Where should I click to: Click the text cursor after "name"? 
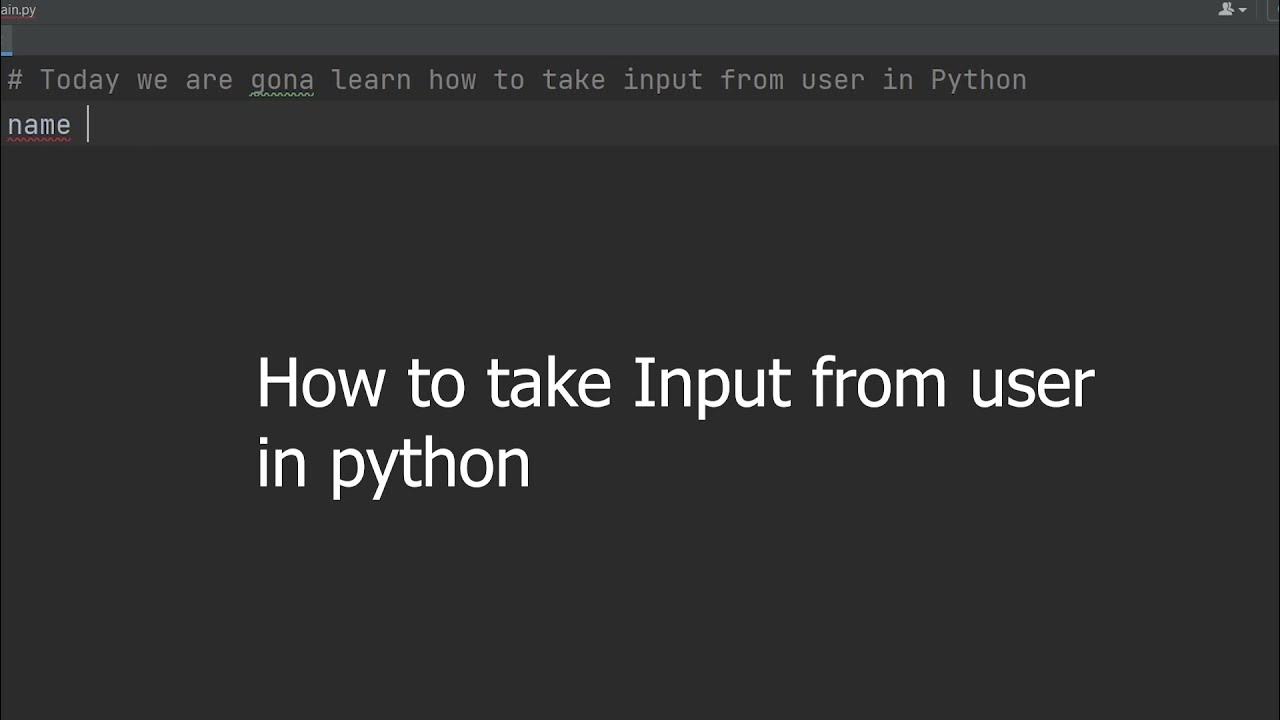88,125
